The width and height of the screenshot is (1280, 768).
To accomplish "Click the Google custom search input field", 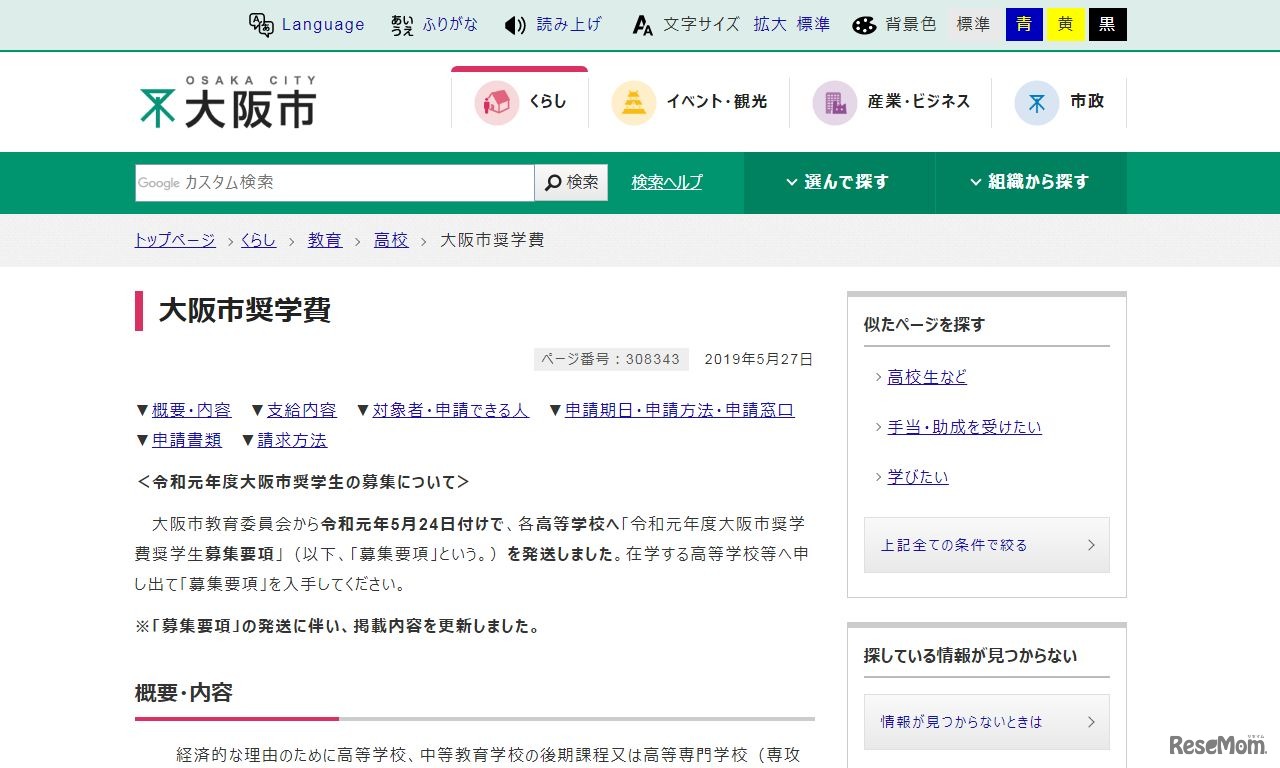I will pyautogui.click(x=330, y=182).
